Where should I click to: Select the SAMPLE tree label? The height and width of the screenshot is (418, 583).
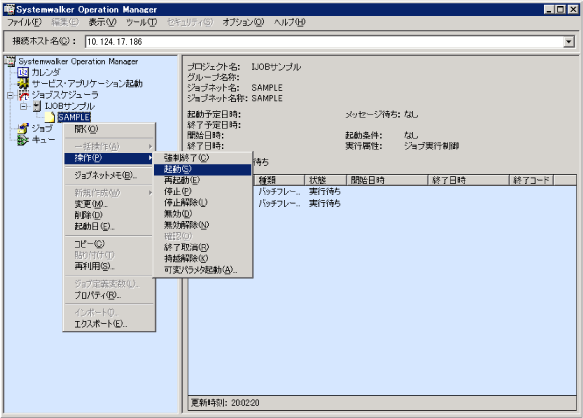(74, 118)
